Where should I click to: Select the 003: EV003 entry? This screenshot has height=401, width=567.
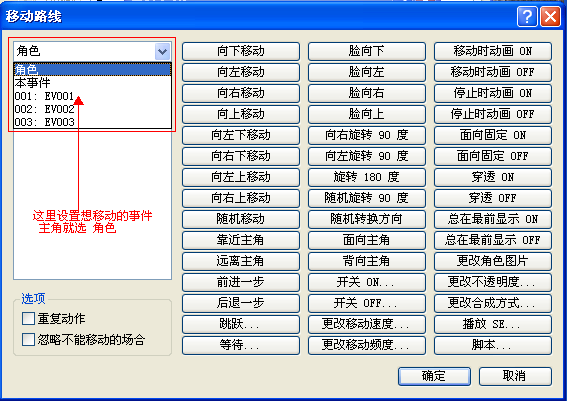click(92, 122)
